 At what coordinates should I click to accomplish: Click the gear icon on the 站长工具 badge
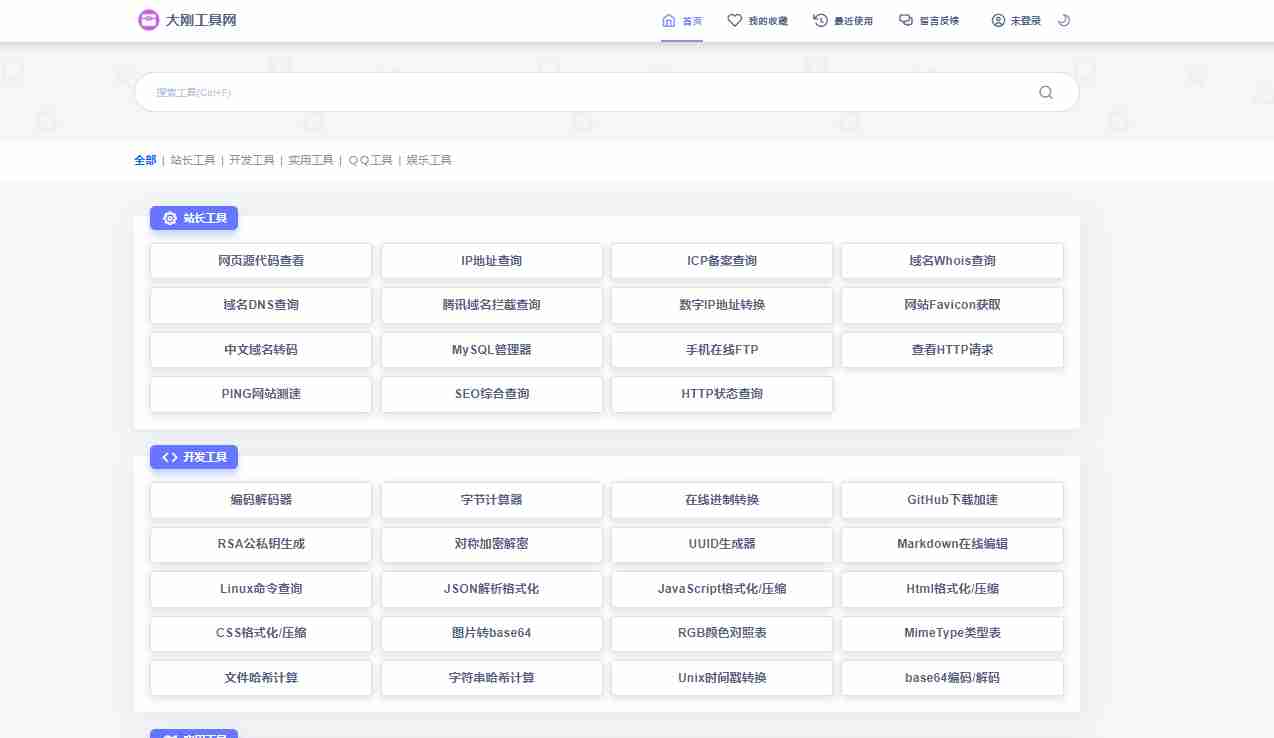click(x=170, y=218)
